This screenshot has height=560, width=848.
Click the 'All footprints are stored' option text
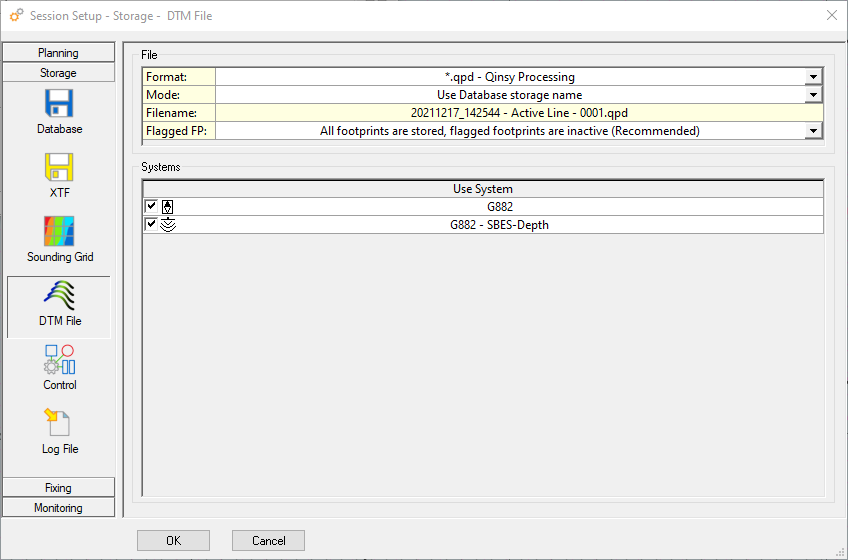[x=383, y=131]
